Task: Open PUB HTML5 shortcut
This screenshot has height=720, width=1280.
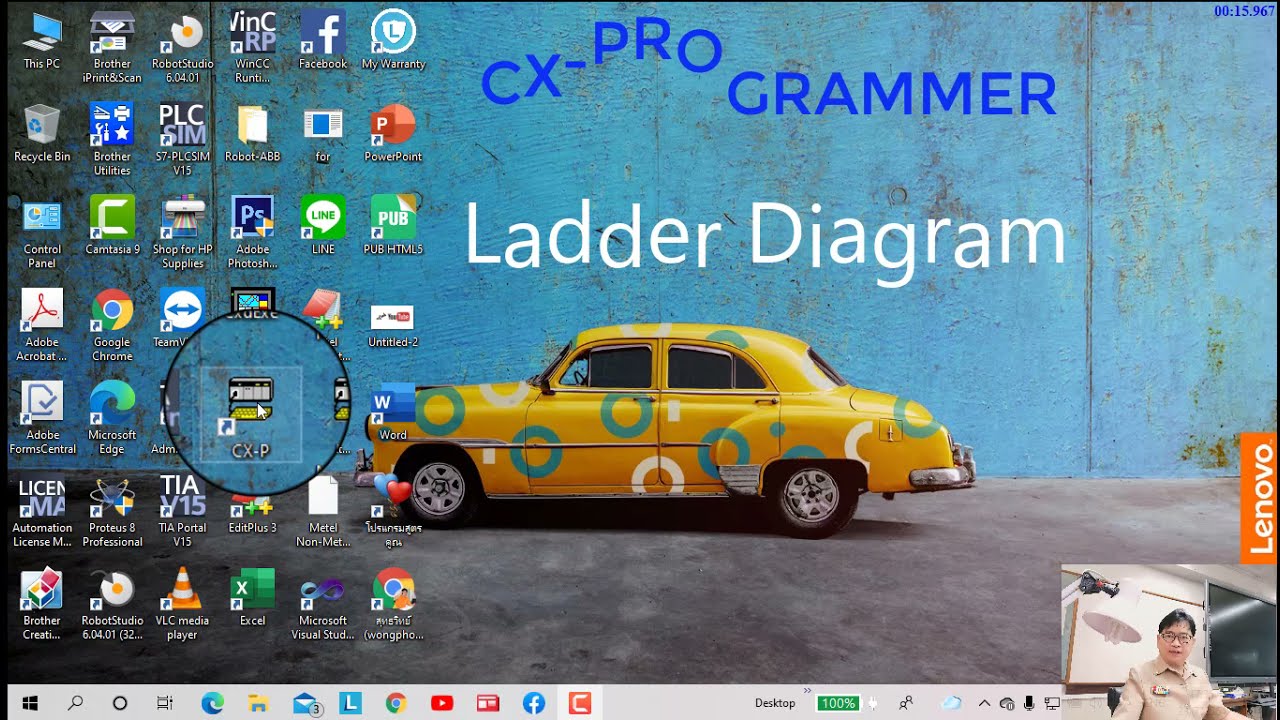Action: (393, 225)
